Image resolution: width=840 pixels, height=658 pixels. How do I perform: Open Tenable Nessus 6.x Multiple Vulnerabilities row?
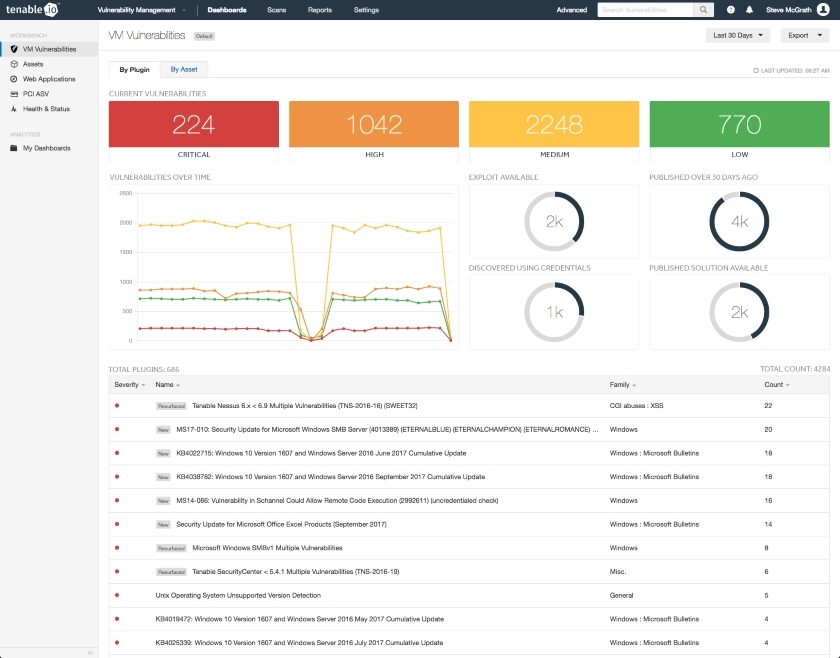click(469, 406)
